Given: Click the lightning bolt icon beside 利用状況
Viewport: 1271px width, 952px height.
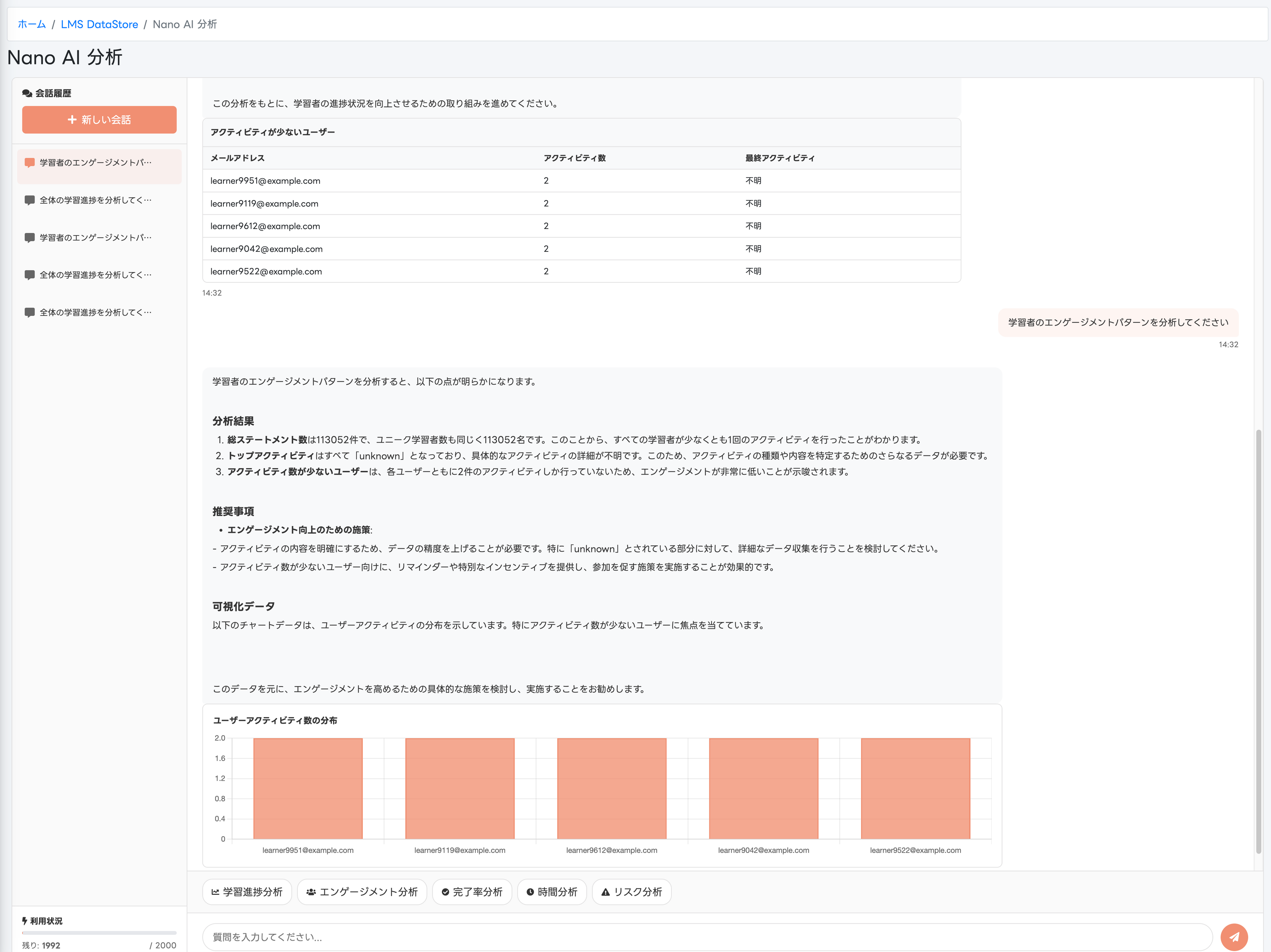Looking at the screenshot, I should [x=25, y=920].
